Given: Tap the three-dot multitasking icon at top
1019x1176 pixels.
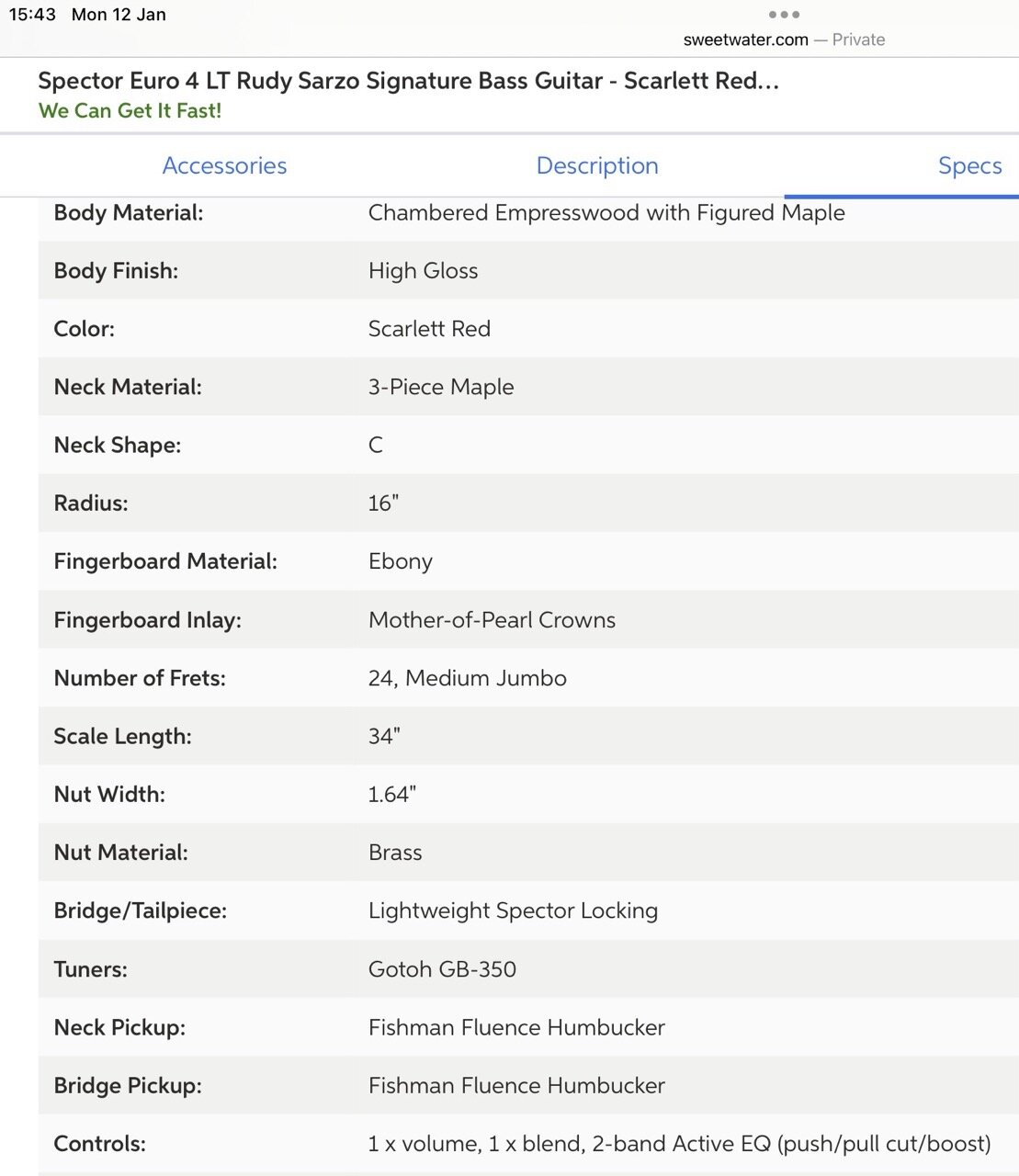Looking at the screenshot, I should (784, 15).
